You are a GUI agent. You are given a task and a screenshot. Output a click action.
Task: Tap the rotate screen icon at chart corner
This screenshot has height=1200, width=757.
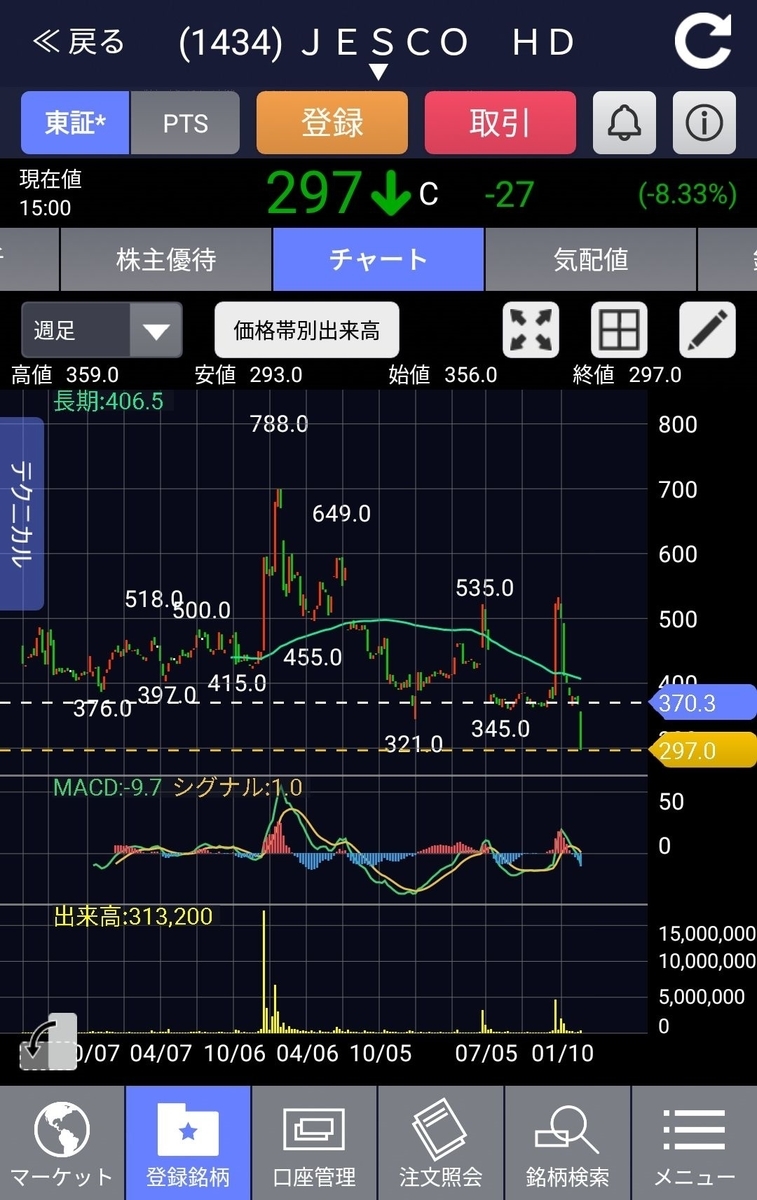pos(48,1042)
